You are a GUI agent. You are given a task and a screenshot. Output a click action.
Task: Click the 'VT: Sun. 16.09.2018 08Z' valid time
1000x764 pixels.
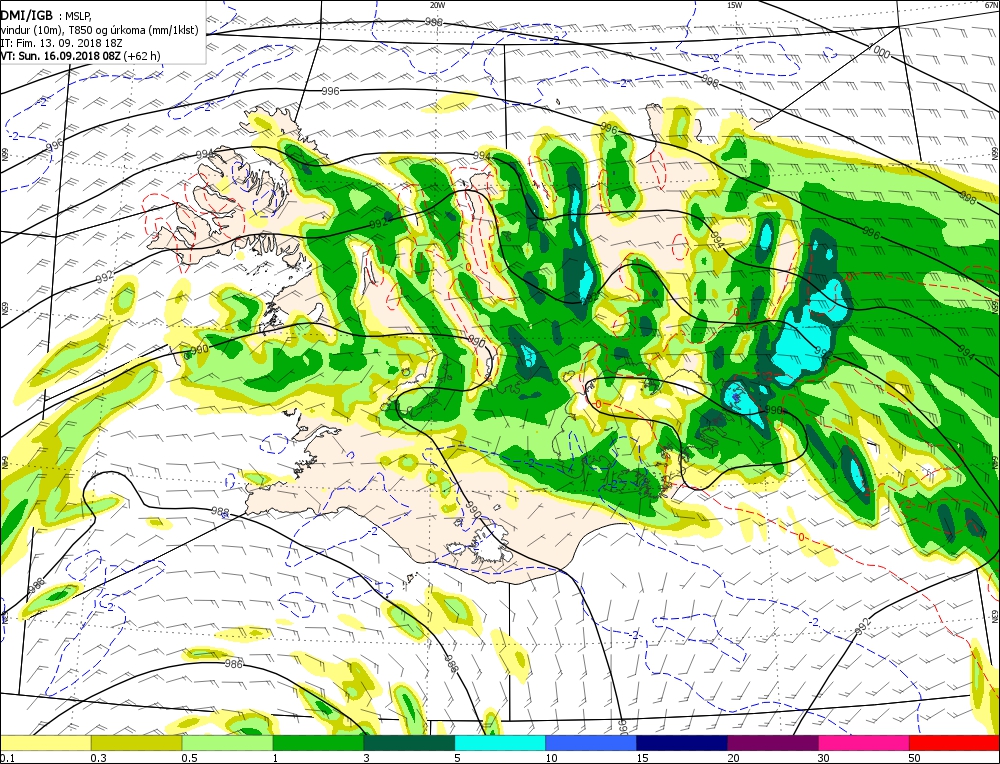click(x=61, y=55)
